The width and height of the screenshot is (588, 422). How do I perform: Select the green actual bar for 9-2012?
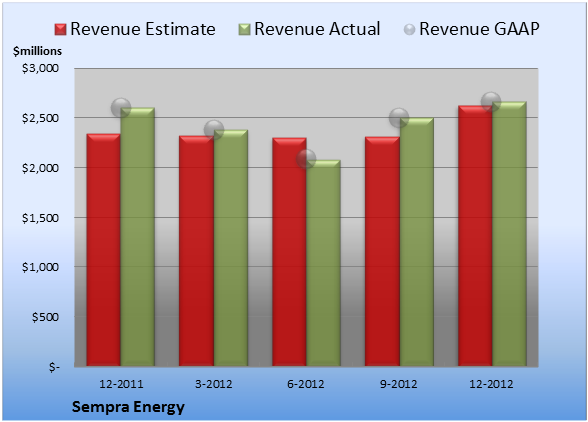[417, 242]
